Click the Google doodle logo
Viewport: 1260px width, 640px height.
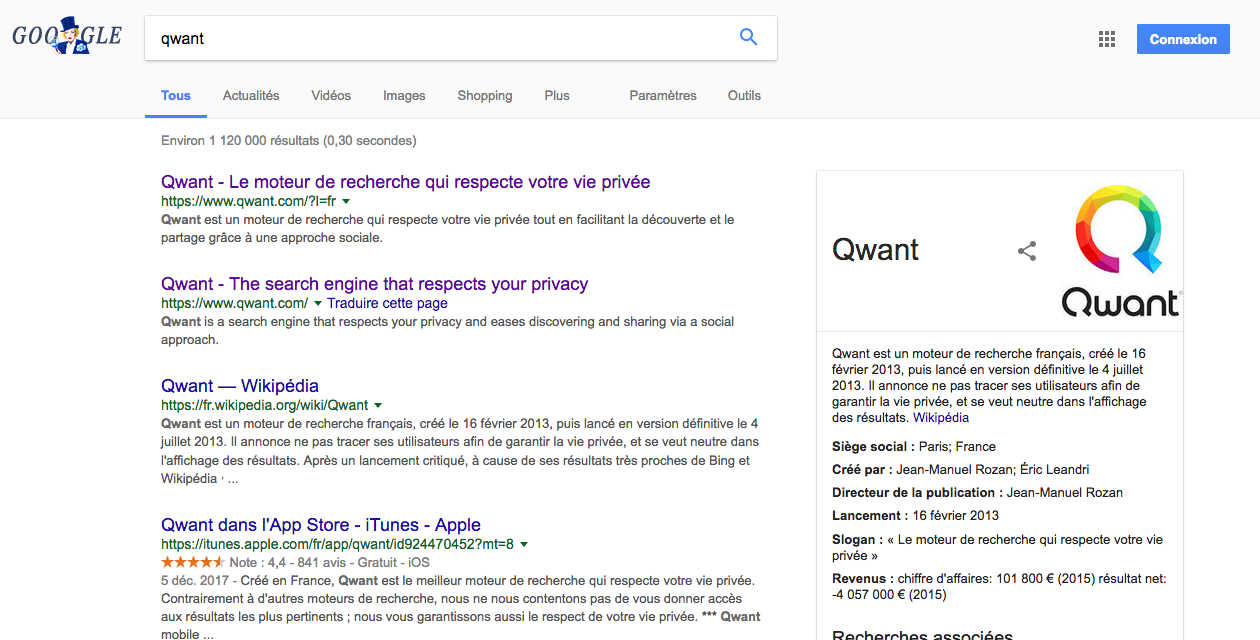coord(67,38)
